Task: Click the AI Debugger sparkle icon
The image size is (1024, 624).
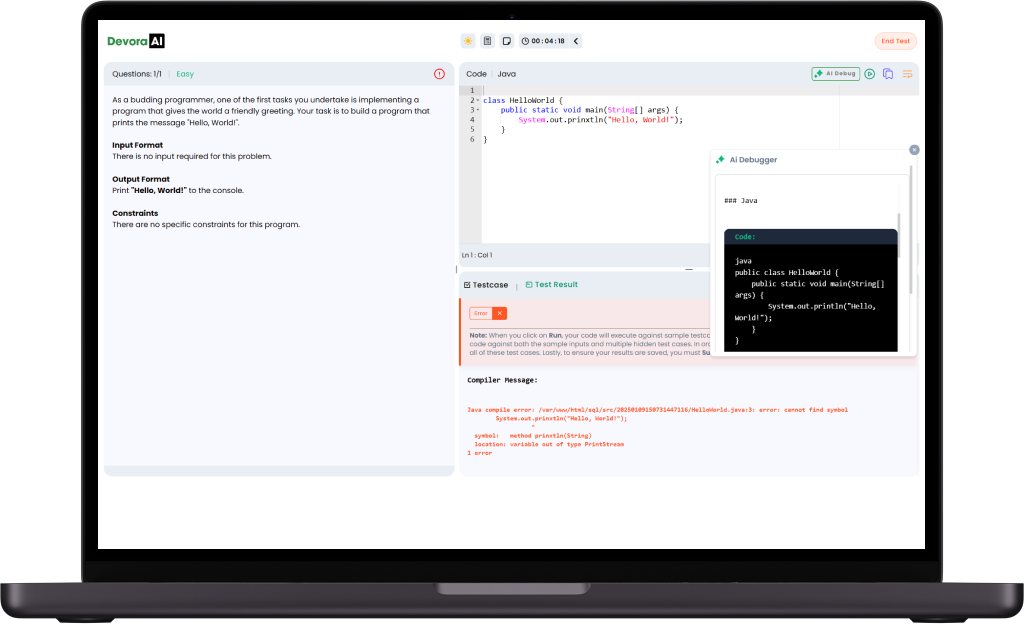Action: click(x=720, y=160)
